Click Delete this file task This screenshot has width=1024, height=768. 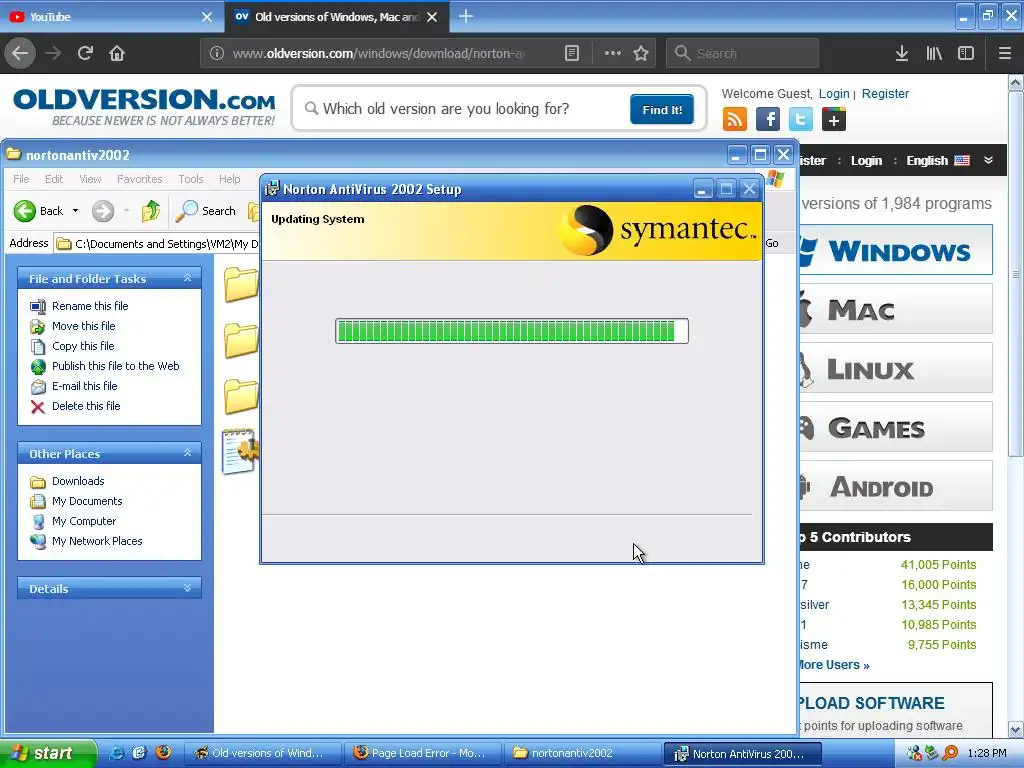point(86,406)
